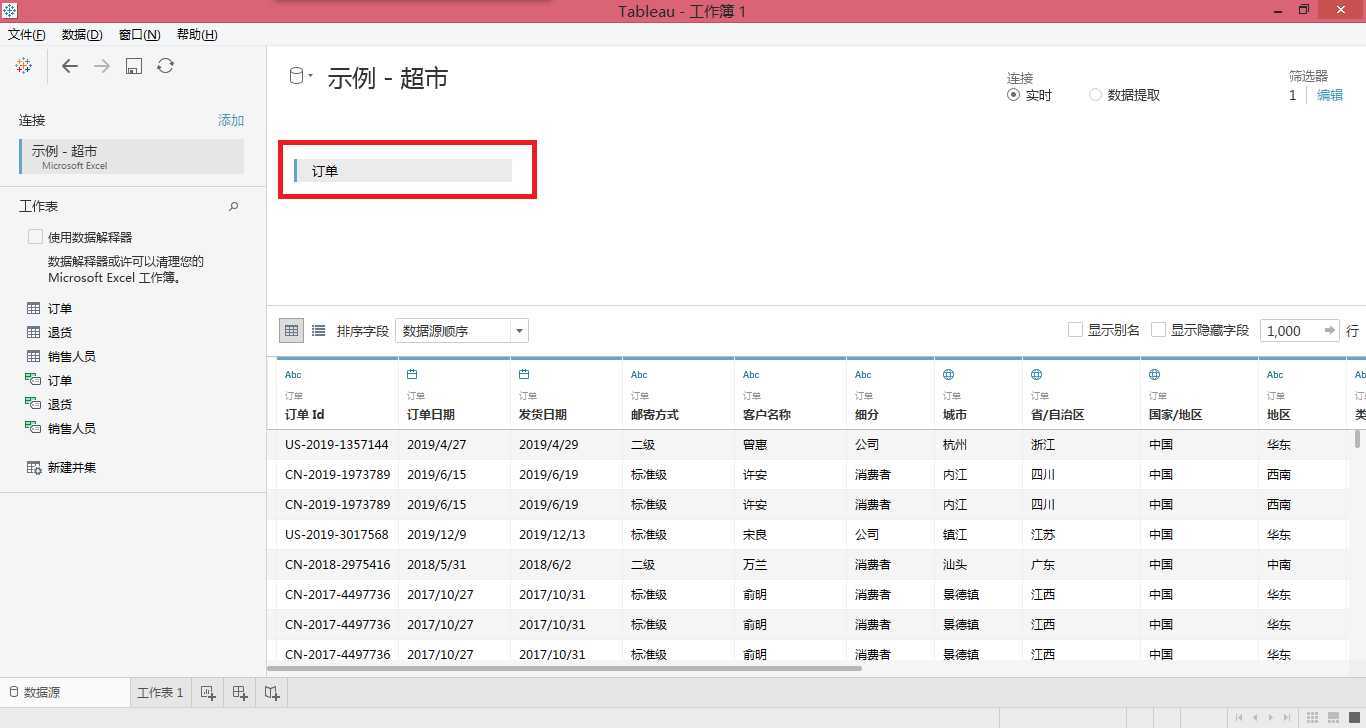Click cell CN-2018-2975416
This screenshot has height=728, width=1366.
337,564
